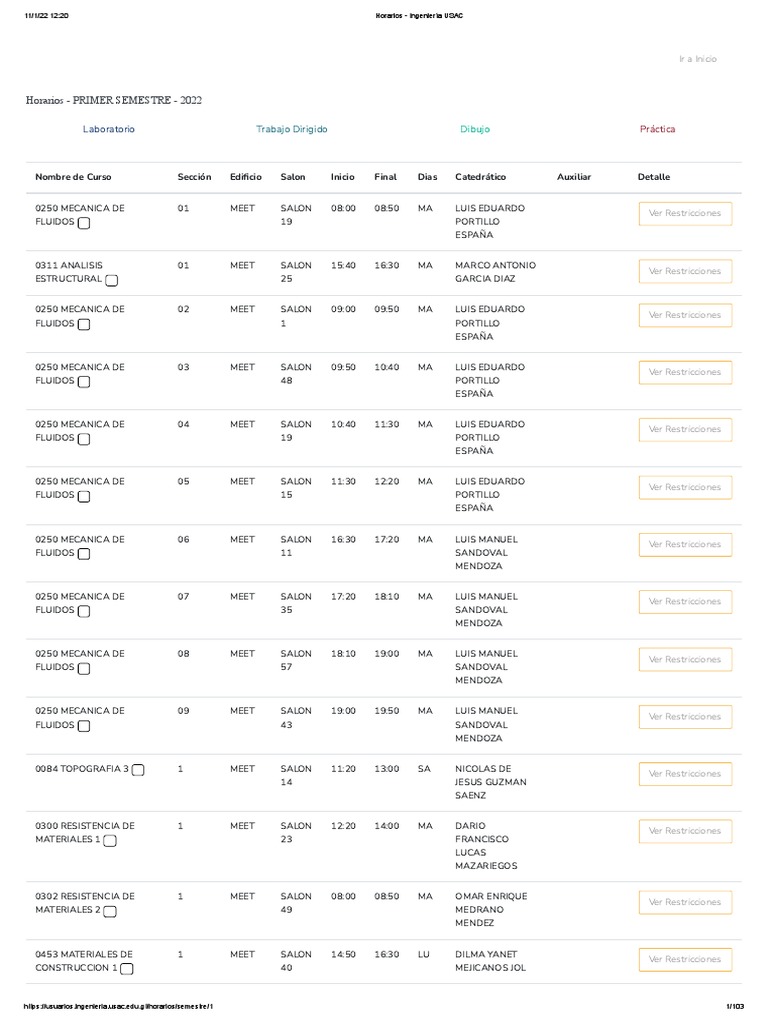Viewport: 768px width, 1024px height.
Task: Check Mecanica de Fluidos section 09 box
Action: pyautogui.click(x=84, y=725)
